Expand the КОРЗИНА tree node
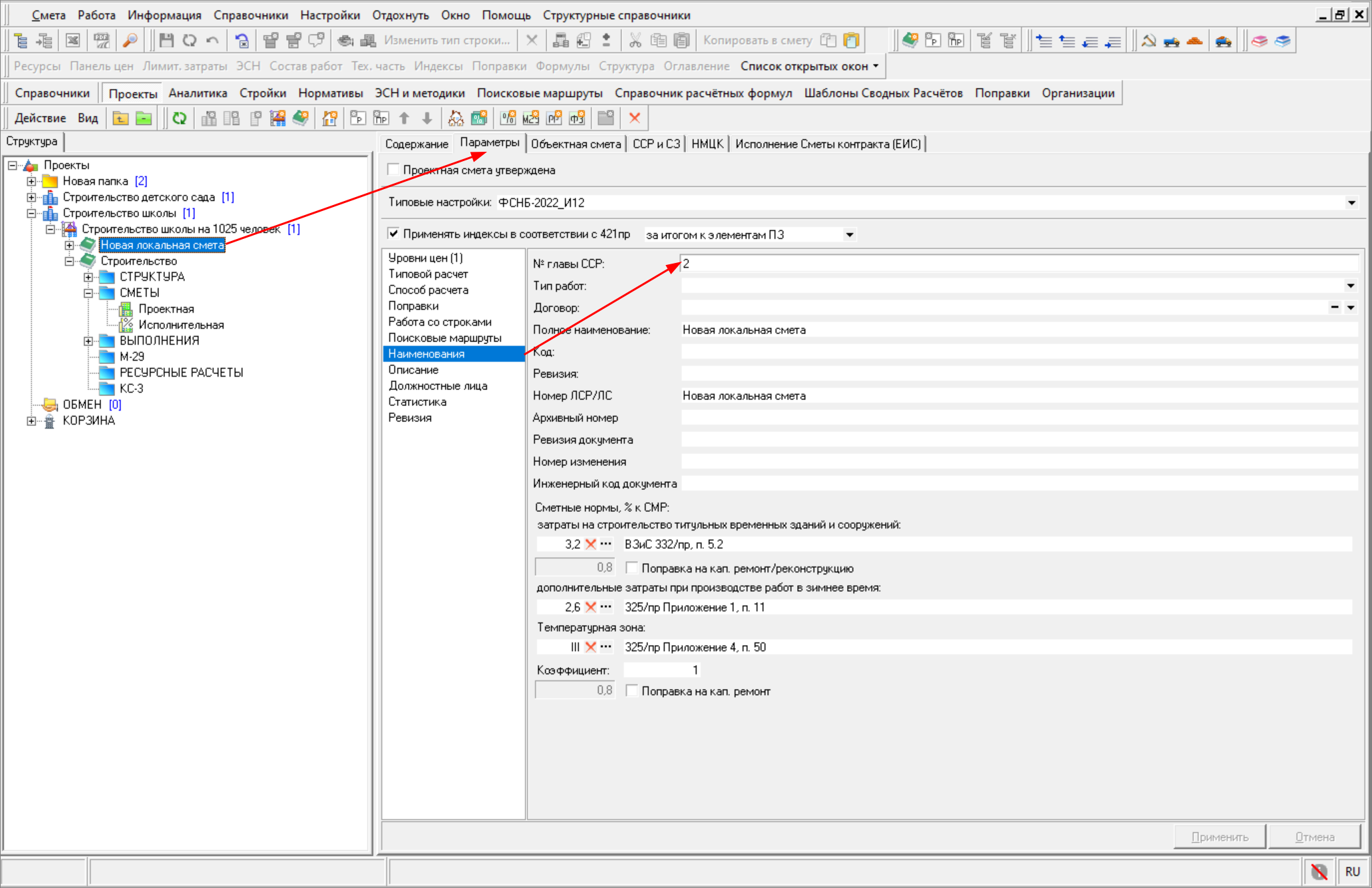 31,421
